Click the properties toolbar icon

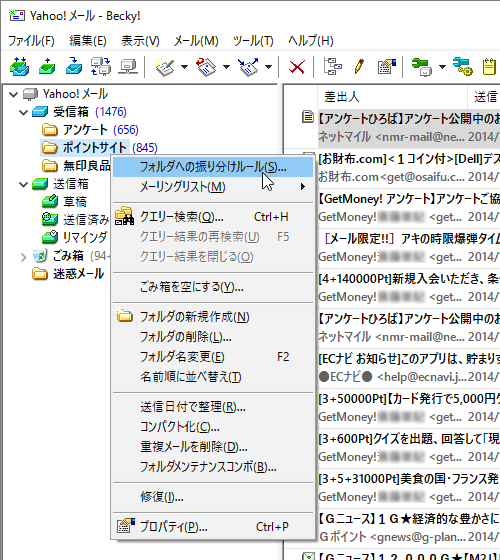point(387,66)
